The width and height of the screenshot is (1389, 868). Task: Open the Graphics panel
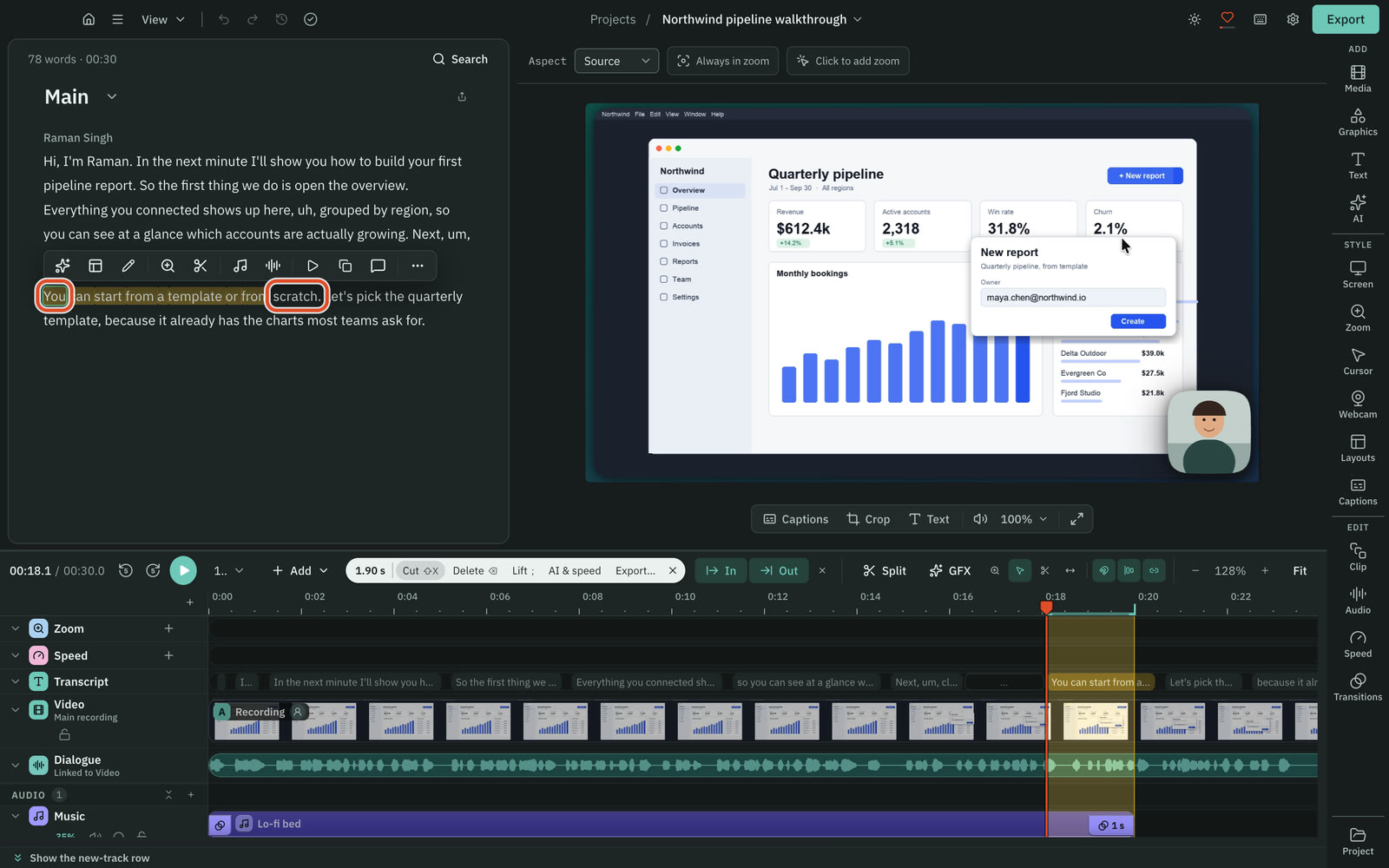(x=1358, y=122)
